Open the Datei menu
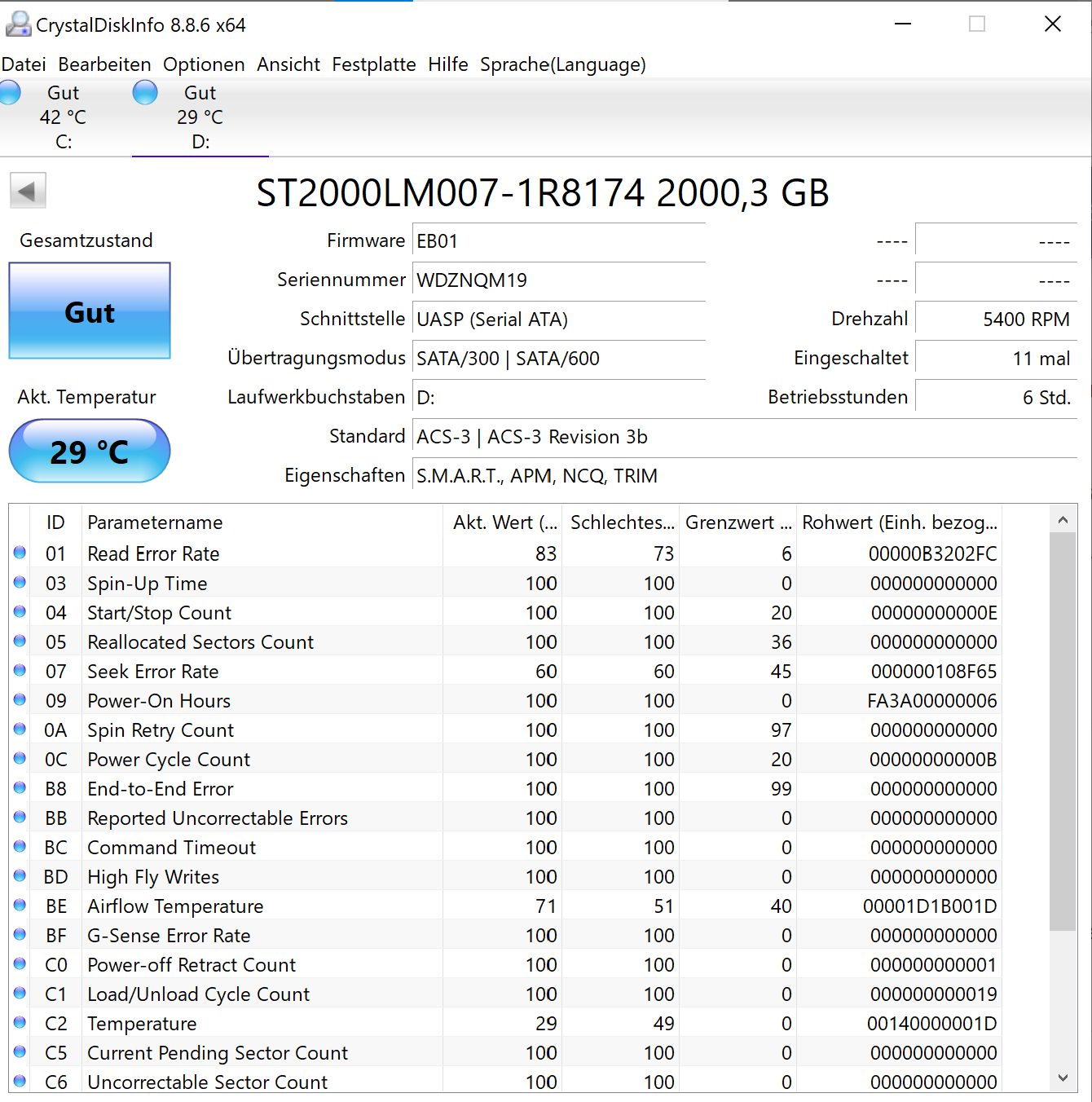This screenshot has width=1092, height=1102. click(x=24, y=64)
